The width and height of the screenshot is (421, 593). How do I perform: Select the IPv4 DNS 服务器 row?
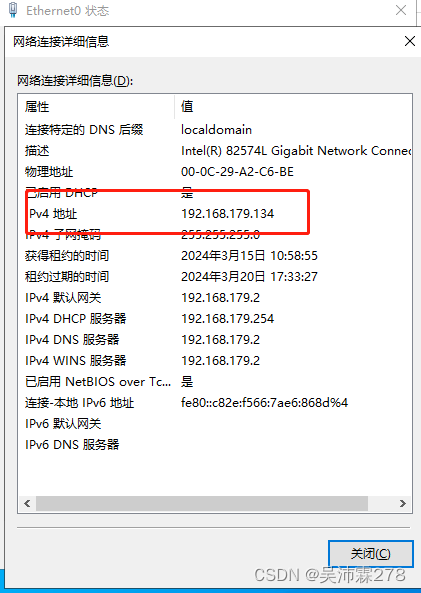tap(215, 340)
